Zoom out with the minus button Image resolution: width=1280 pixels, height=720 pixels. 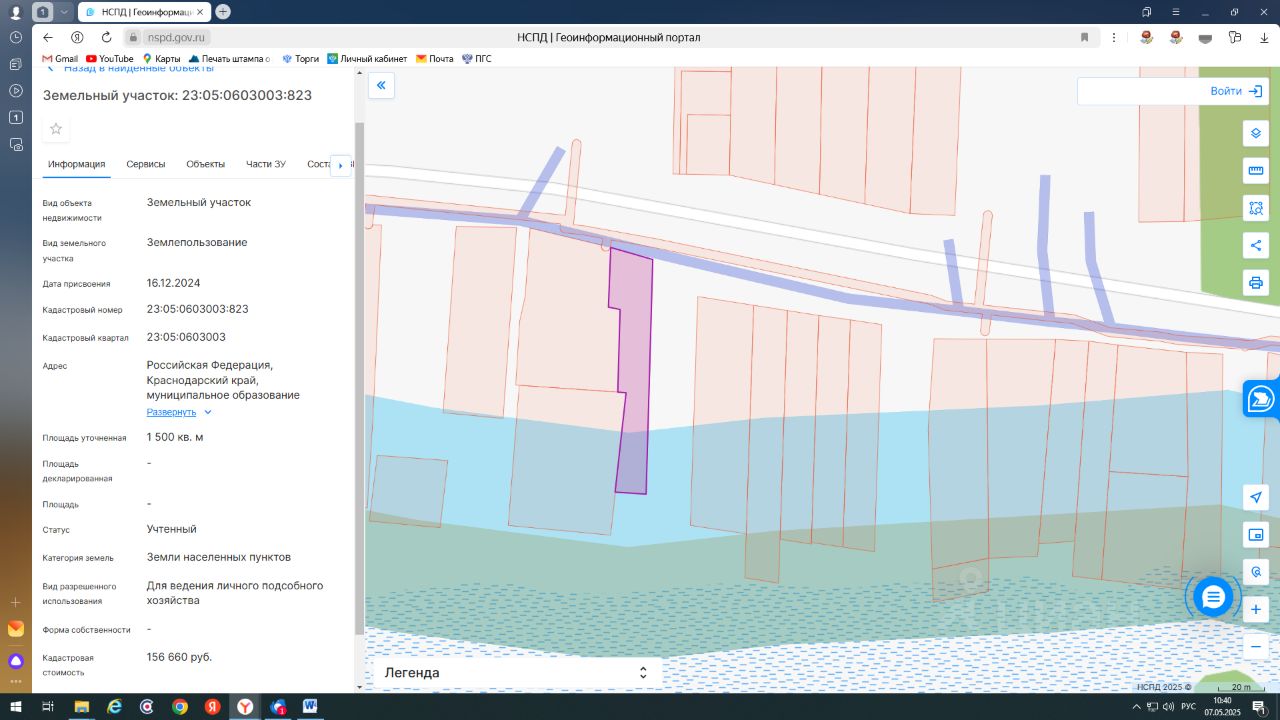pyautogui.click(x=1256, y=646)
